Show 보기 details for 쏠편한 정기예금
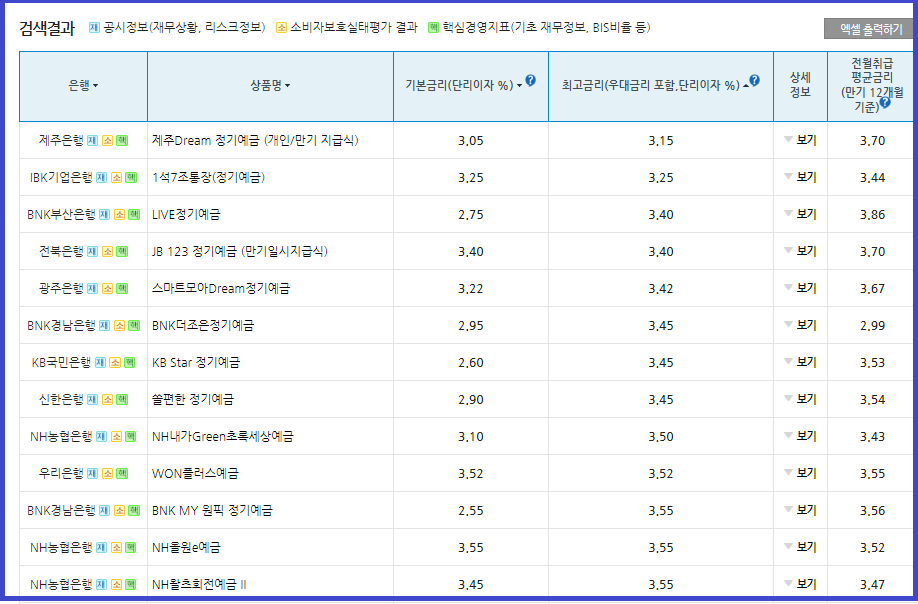The image size is (918, 604). click(x=800, y=399)
